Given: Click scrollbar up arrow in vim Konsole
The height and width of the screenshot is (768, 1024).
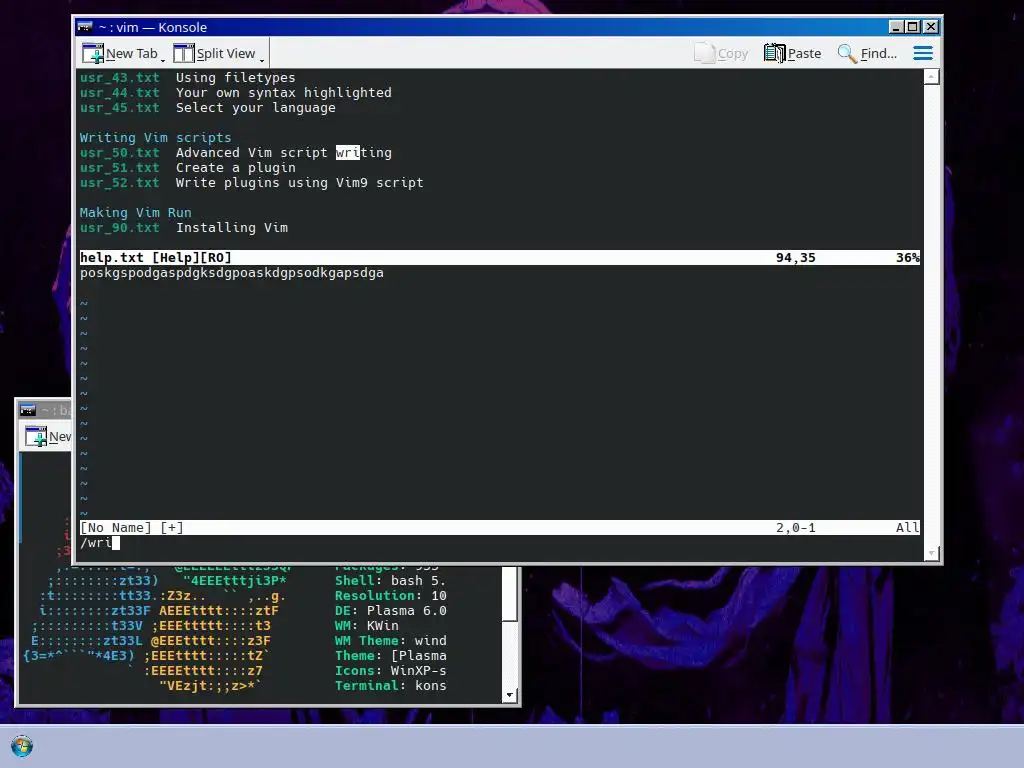Looking at the screenshot, I should point(932,77).
